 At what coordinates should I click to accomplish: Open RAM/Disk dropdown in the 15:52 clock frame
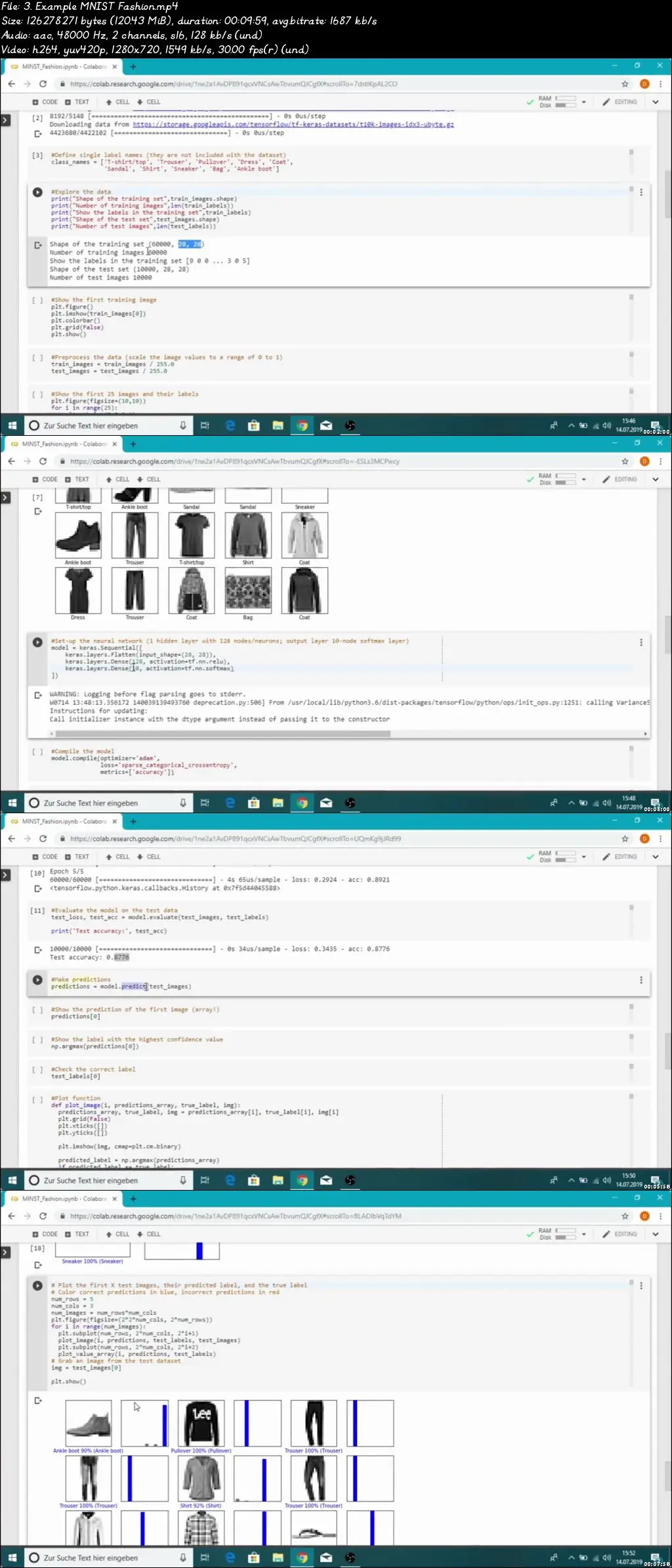pyautogui.click(x=583, y=1234)
